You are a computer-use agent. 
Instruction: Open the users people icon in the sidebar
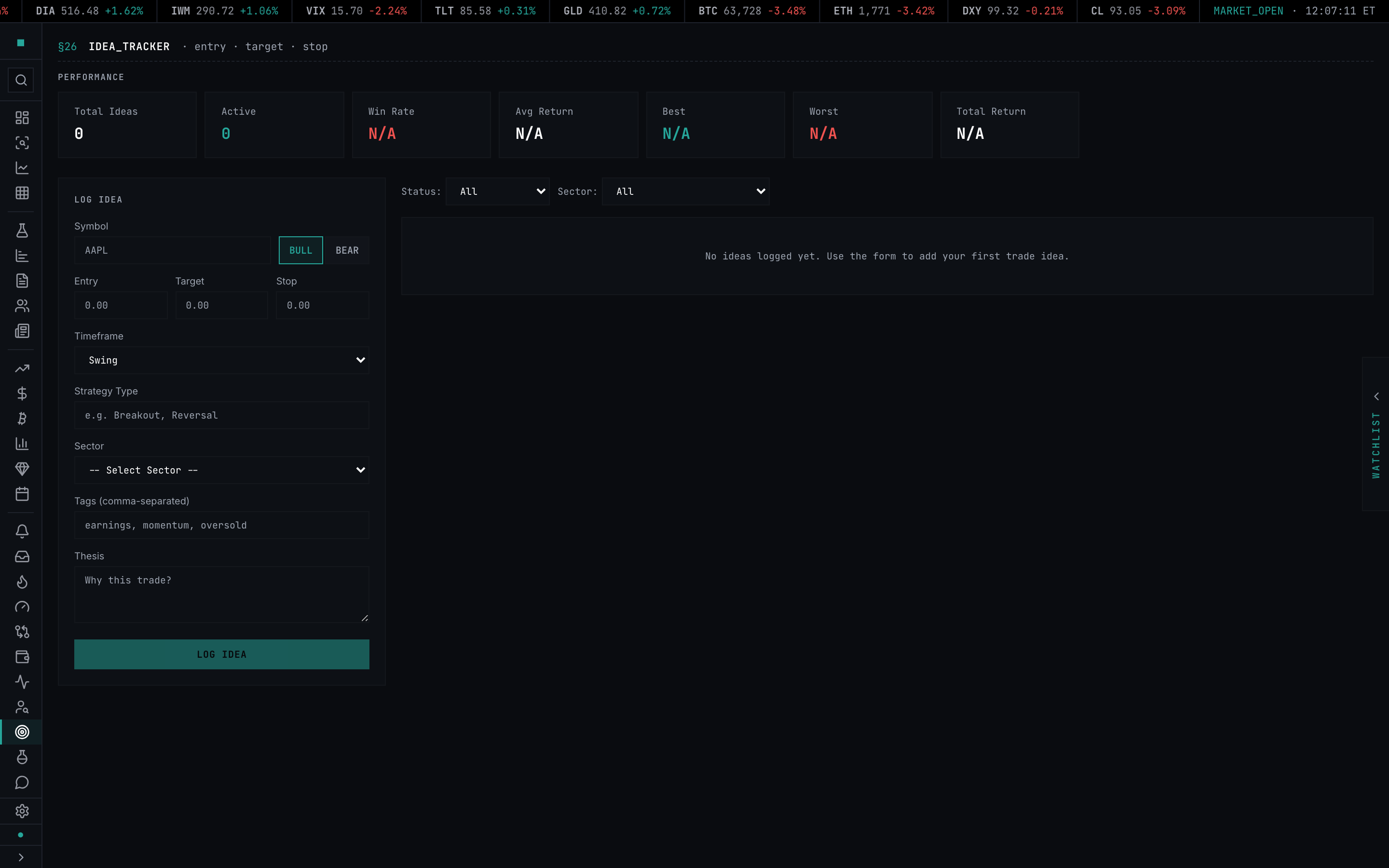[x=22, y=306]
